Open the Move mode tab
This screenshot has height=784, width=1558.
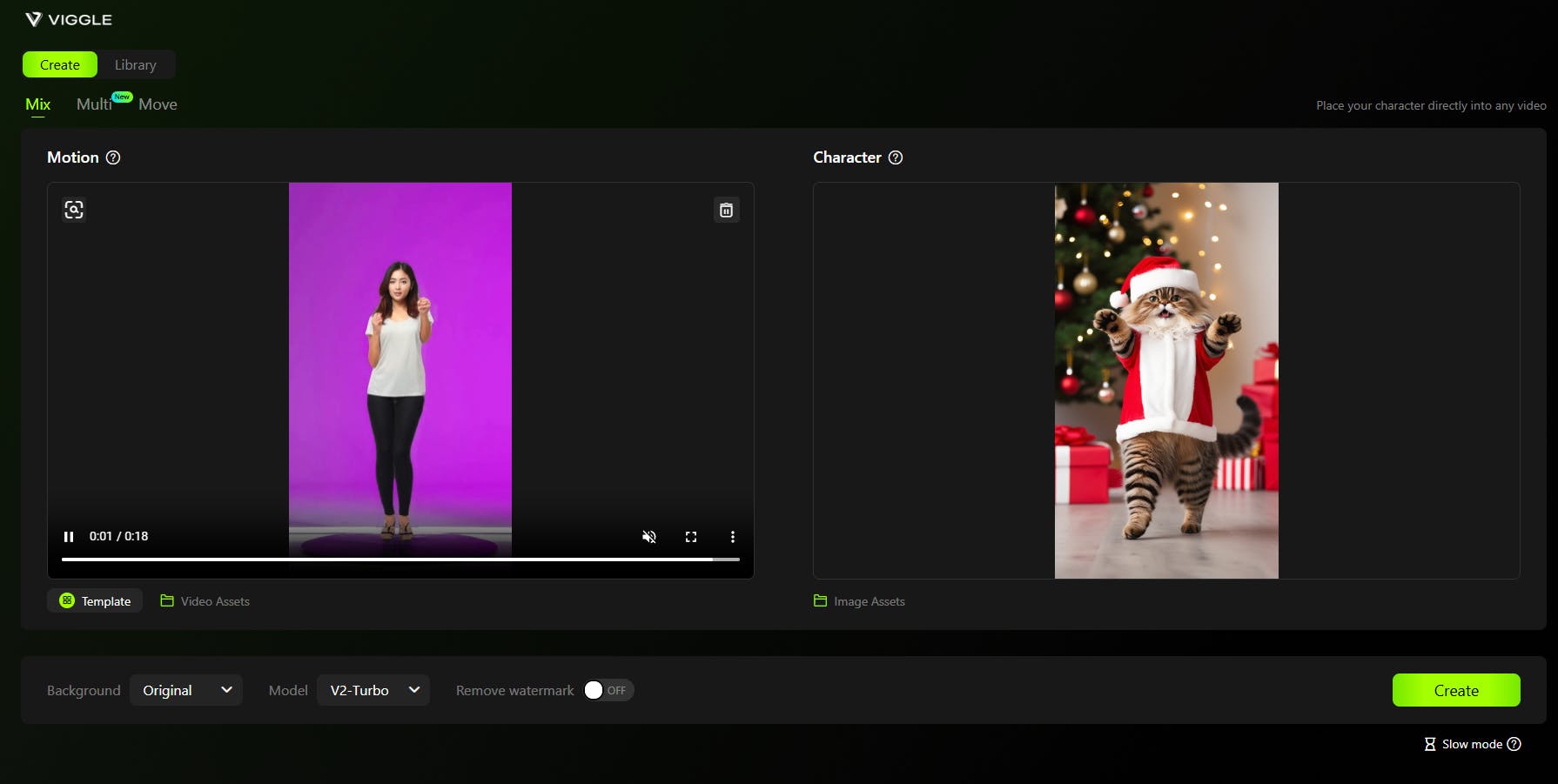(x=158, y=104)
